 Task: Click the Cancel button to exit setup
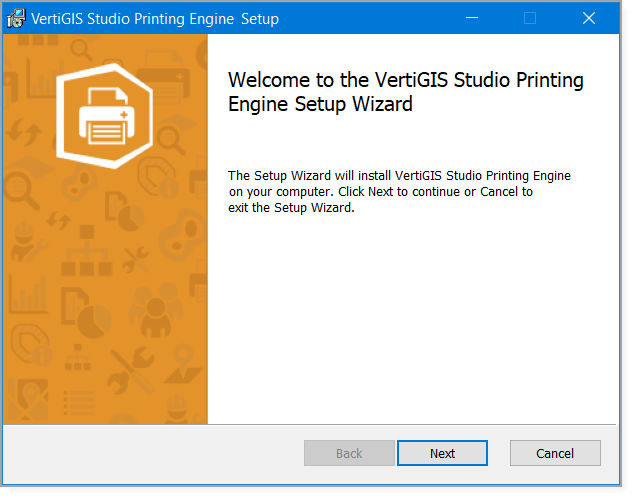[555, 453]
